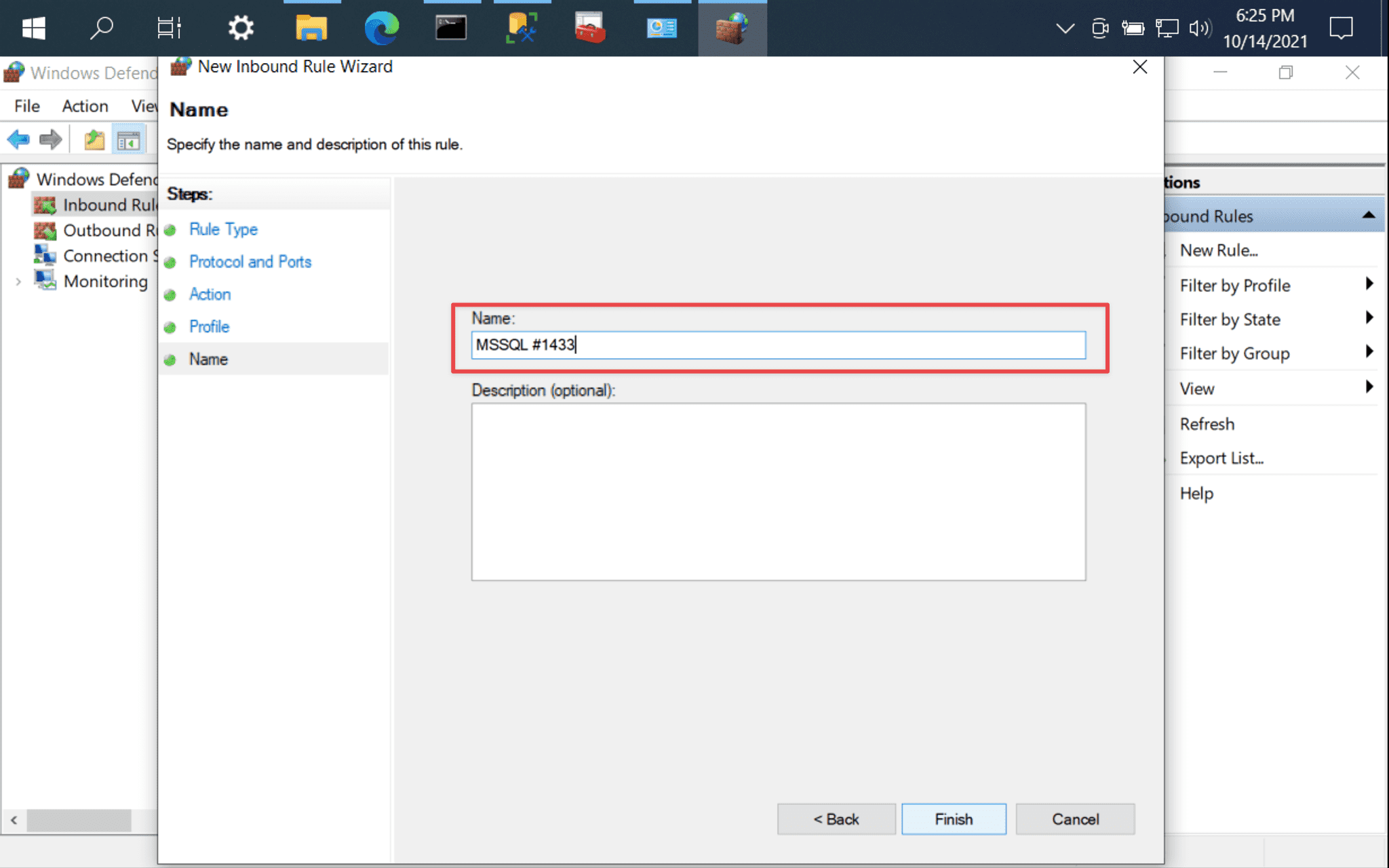Click the New Rule icon in Actions panel
This screenshot has width=1389, height=868.
pyautogui.click(x=1218, y=250)
